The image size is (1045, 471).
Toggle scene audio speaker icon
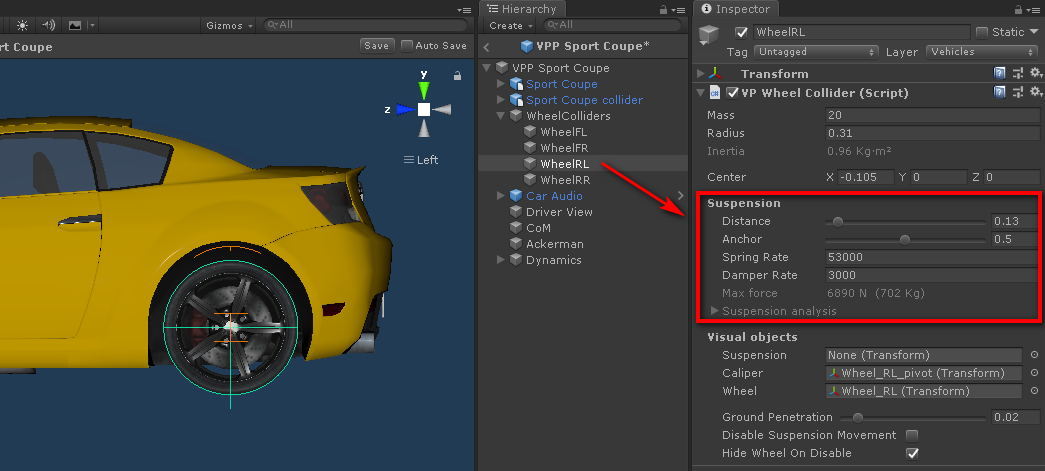coord(48,25)
